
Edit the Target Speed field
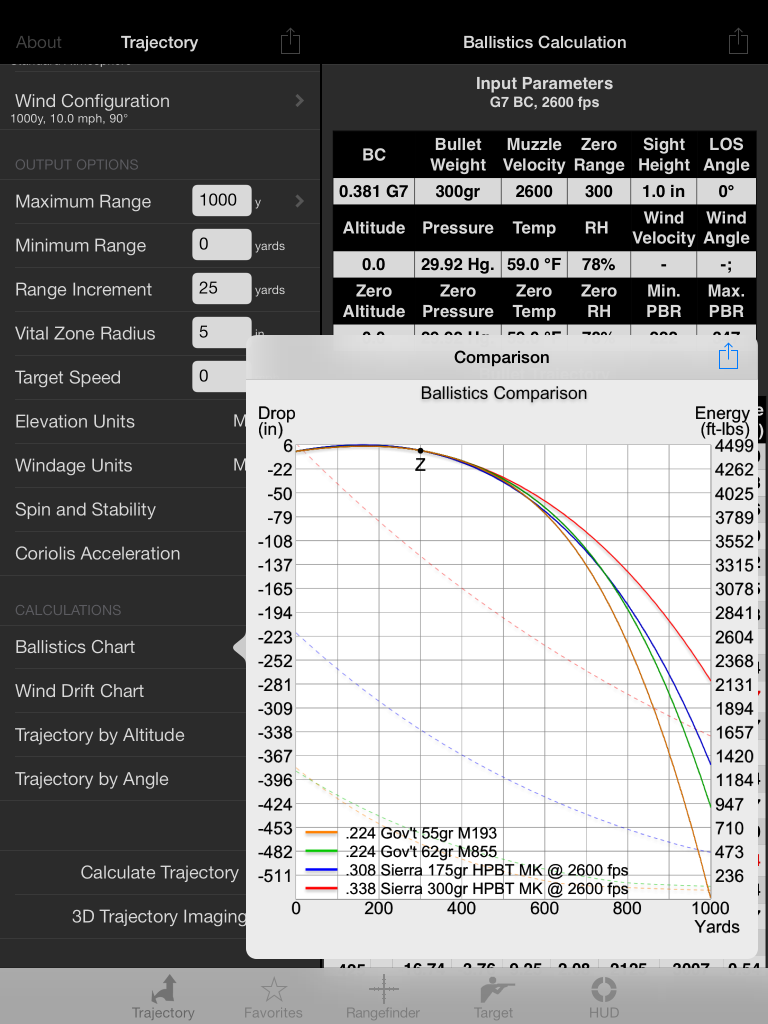[x=219, y=377]
